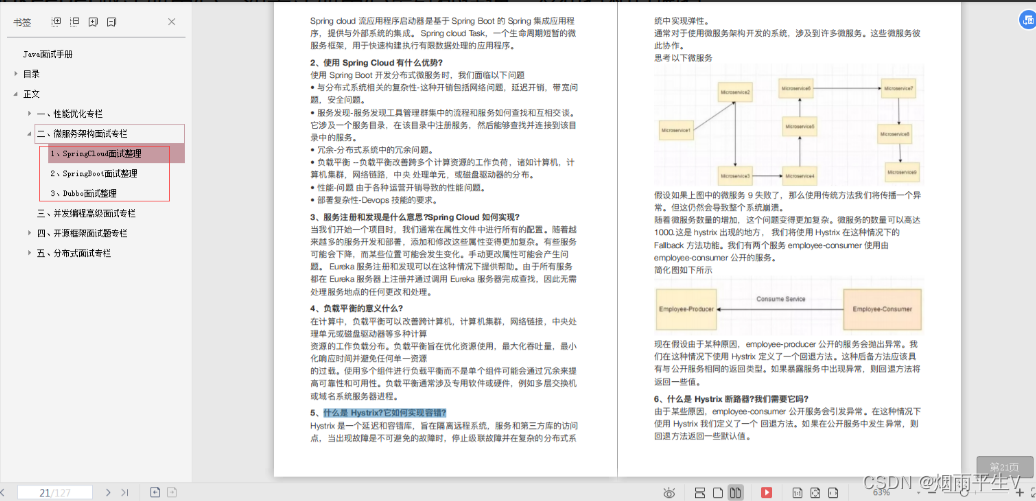Click the Employee-Consumer box in diagram
Image resolution: width=1036 pixels, height=501 pixels.
(882, 309)
